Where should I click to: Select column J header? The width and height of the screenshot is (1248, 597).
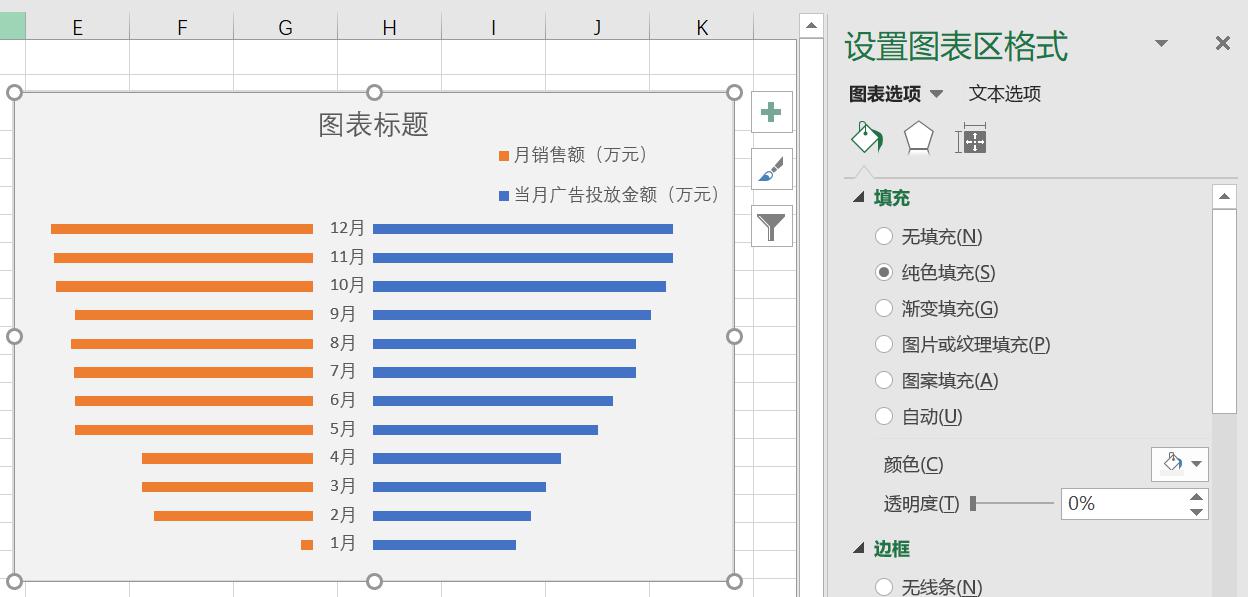pos(597,28)
